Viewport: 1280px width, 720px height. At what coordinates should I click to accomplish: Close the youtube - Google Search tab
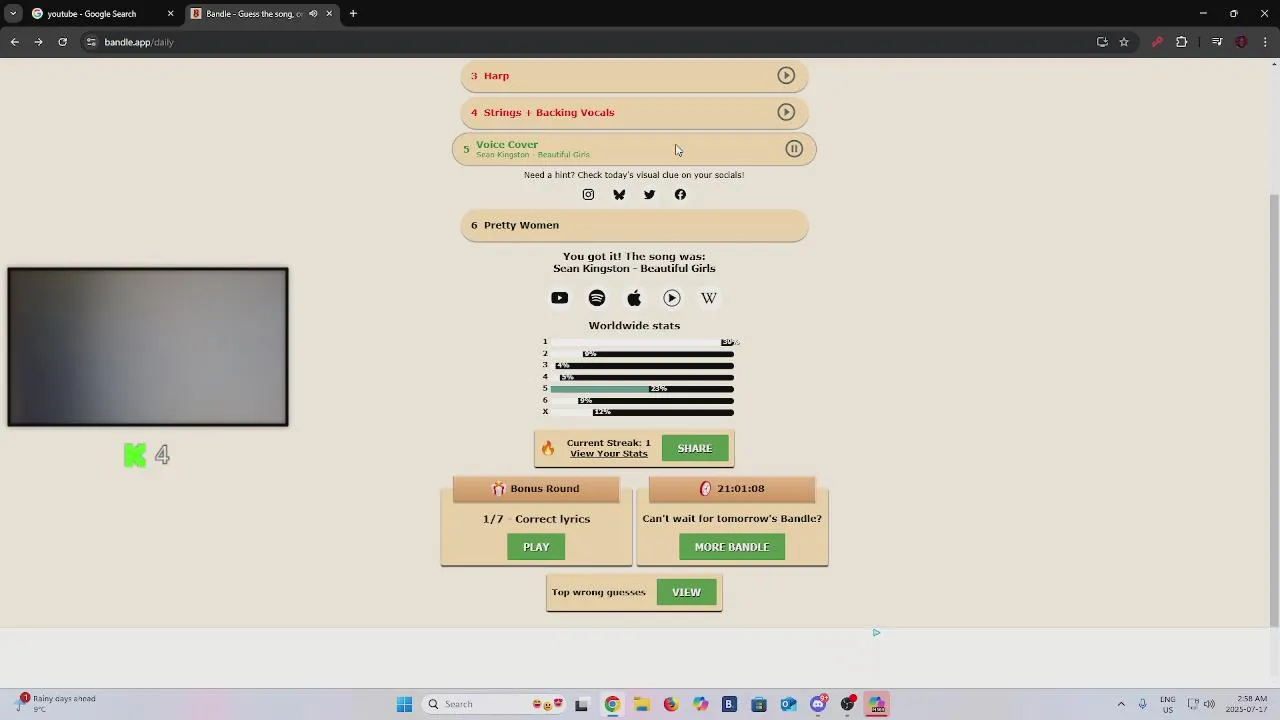tap(170, 14)
